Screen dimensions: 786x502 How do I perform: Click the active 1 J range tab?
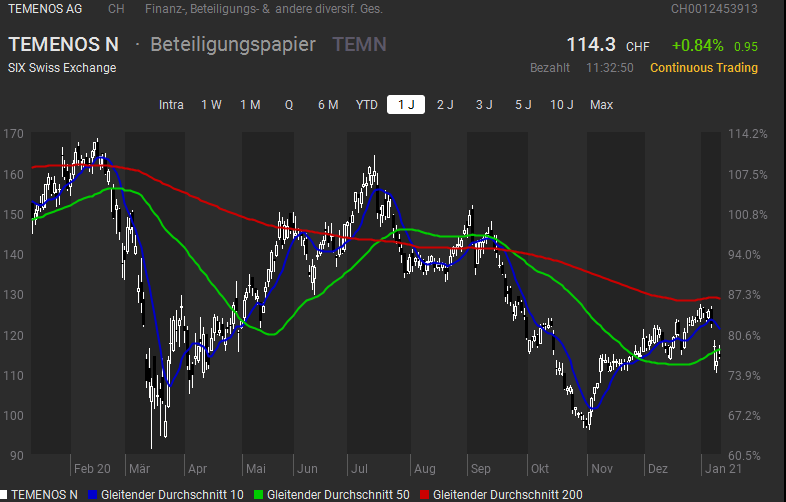406,105
